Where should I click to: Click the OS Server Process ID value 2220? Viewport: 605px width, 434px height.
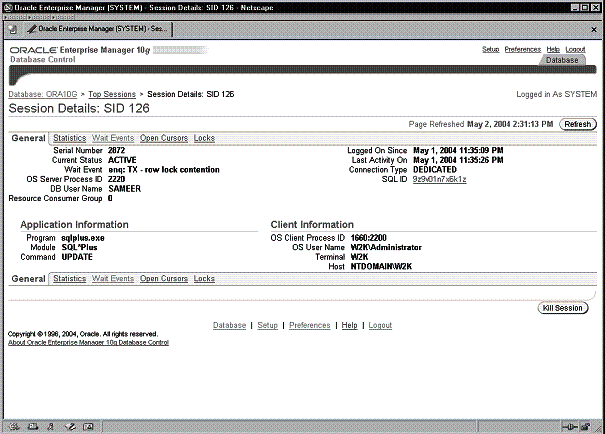coord(117,179)
